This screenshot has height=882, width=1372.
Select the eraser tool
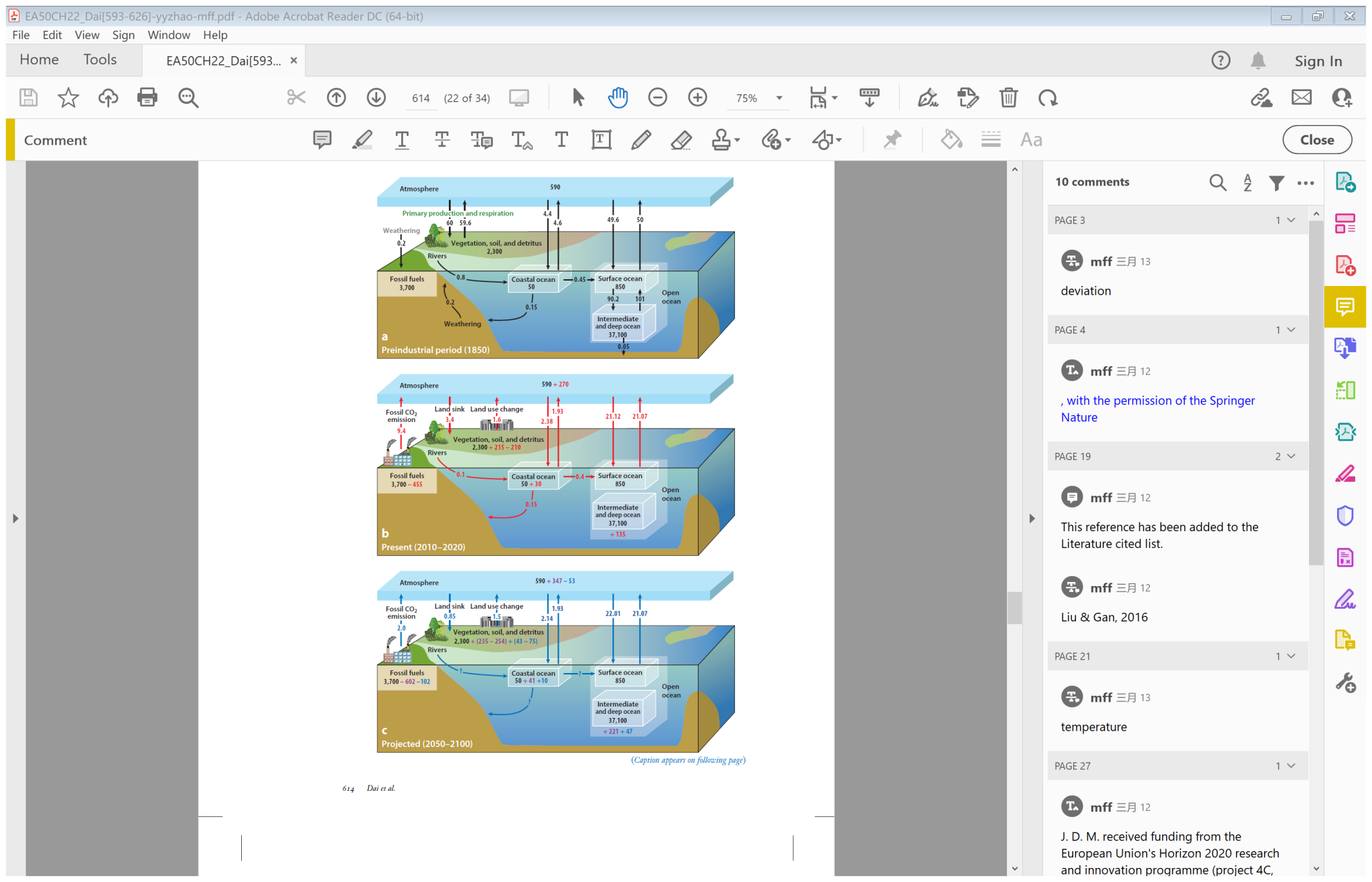click(x=681, y=139)
